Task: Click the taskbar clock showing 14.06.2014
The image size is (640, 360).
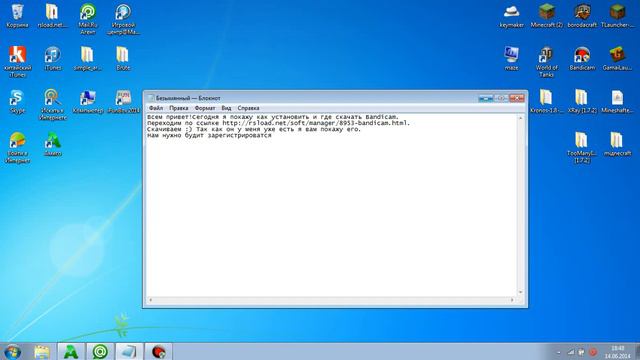Action: coord(618,352)
